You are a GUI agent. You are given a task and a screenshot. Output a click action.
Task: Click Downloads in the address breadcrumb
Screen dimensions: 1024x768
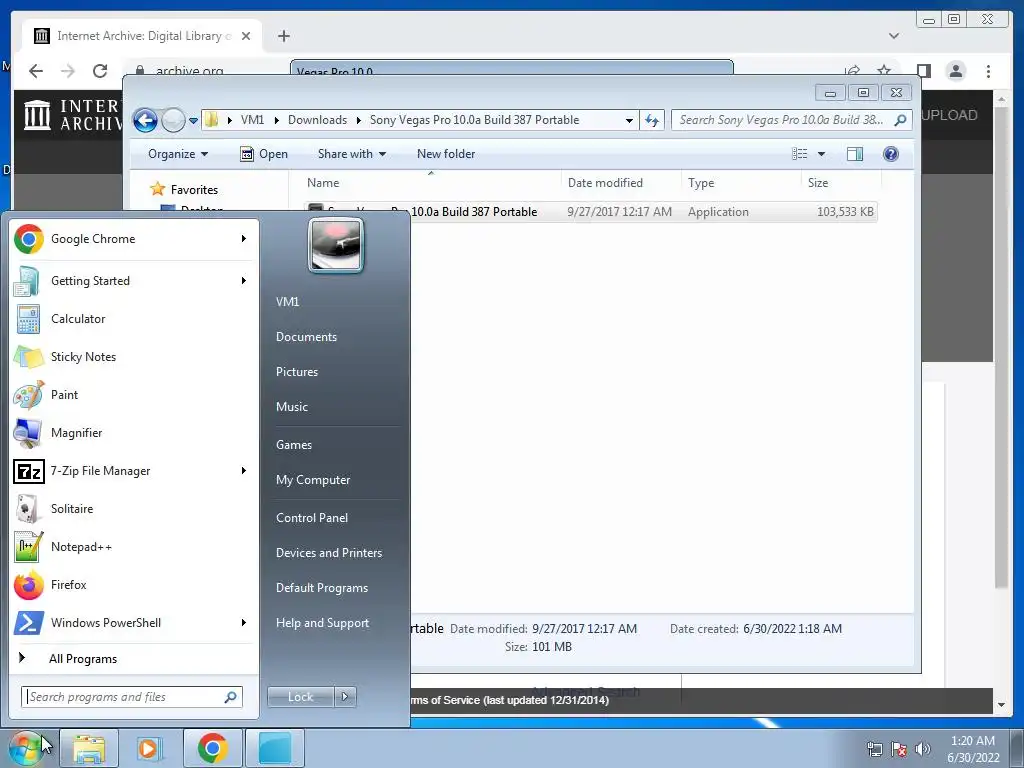click(317, 120)
